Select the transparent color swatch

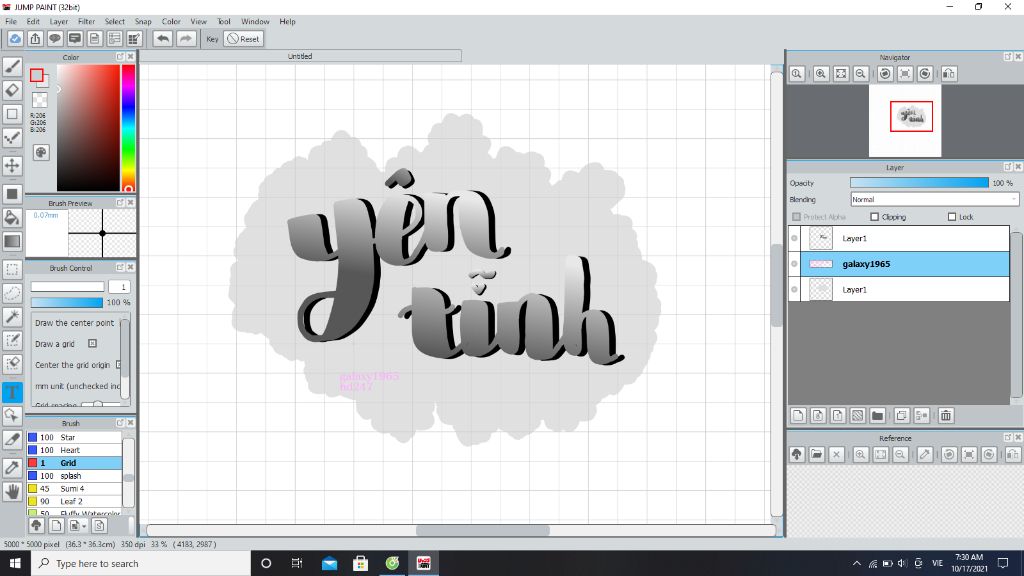tap(40, 100)
